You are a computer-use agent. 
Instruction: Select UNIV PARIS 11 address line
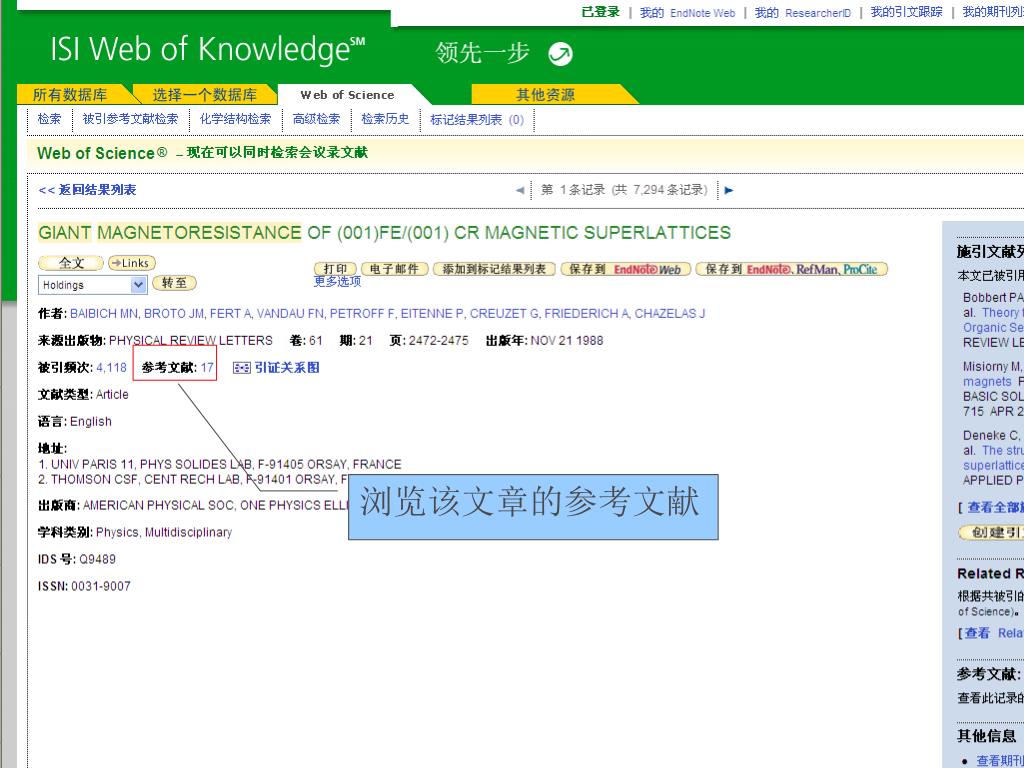point(219,464)
